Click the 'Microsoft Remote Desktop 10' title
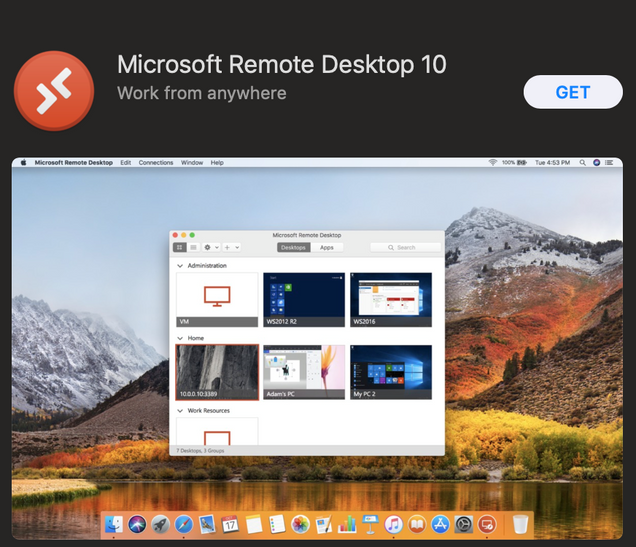This screenshot has height=547, width=636. coord(282,64)
